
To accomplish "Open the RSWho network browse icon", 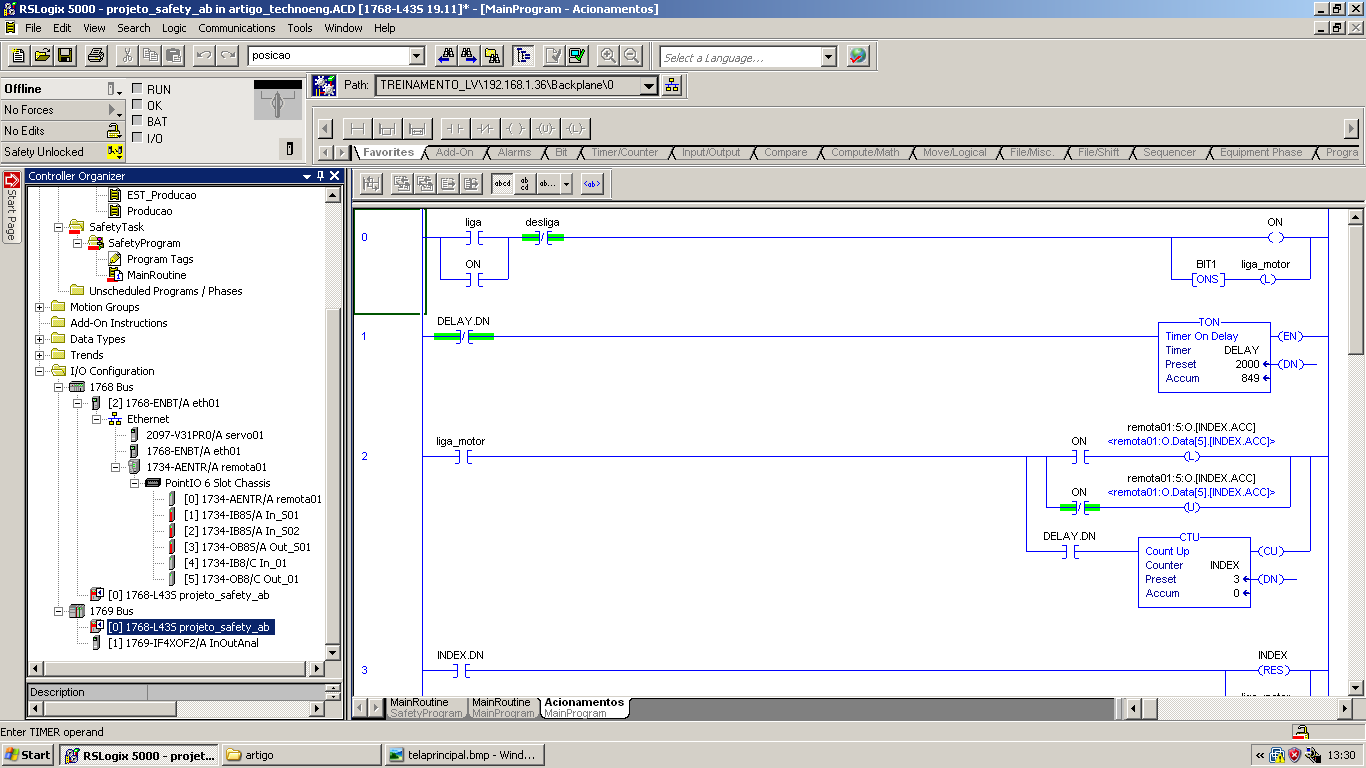I will coord(672,86).
